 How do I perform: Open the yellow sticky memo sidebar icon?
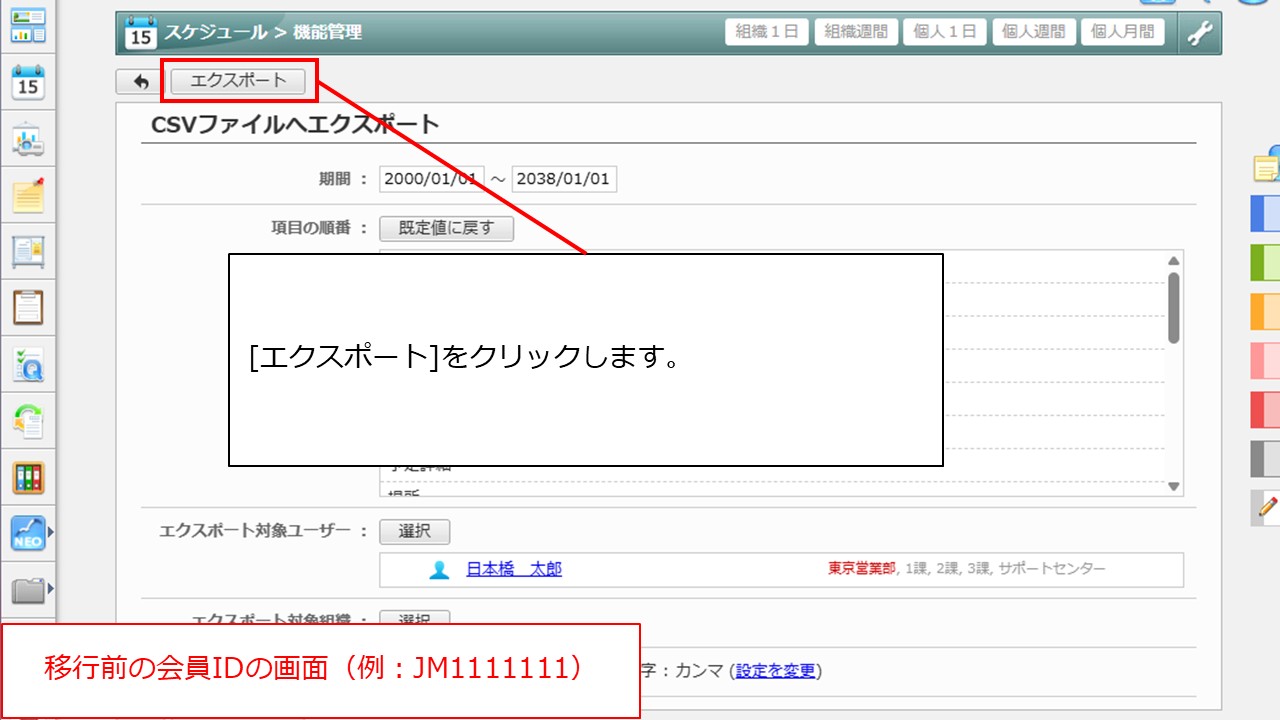[x=28, y=195]
